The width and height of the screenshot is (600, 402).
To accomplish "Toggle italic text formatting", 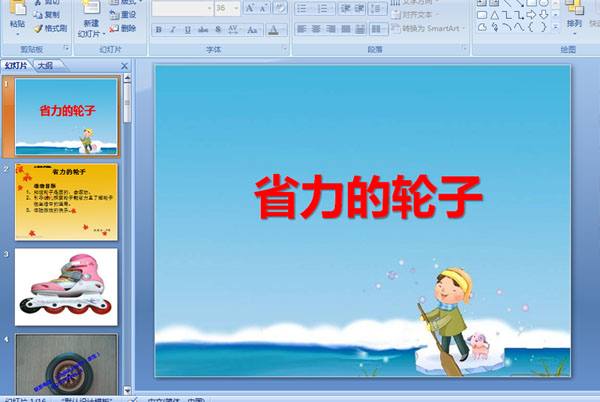I will coord(172,30).
